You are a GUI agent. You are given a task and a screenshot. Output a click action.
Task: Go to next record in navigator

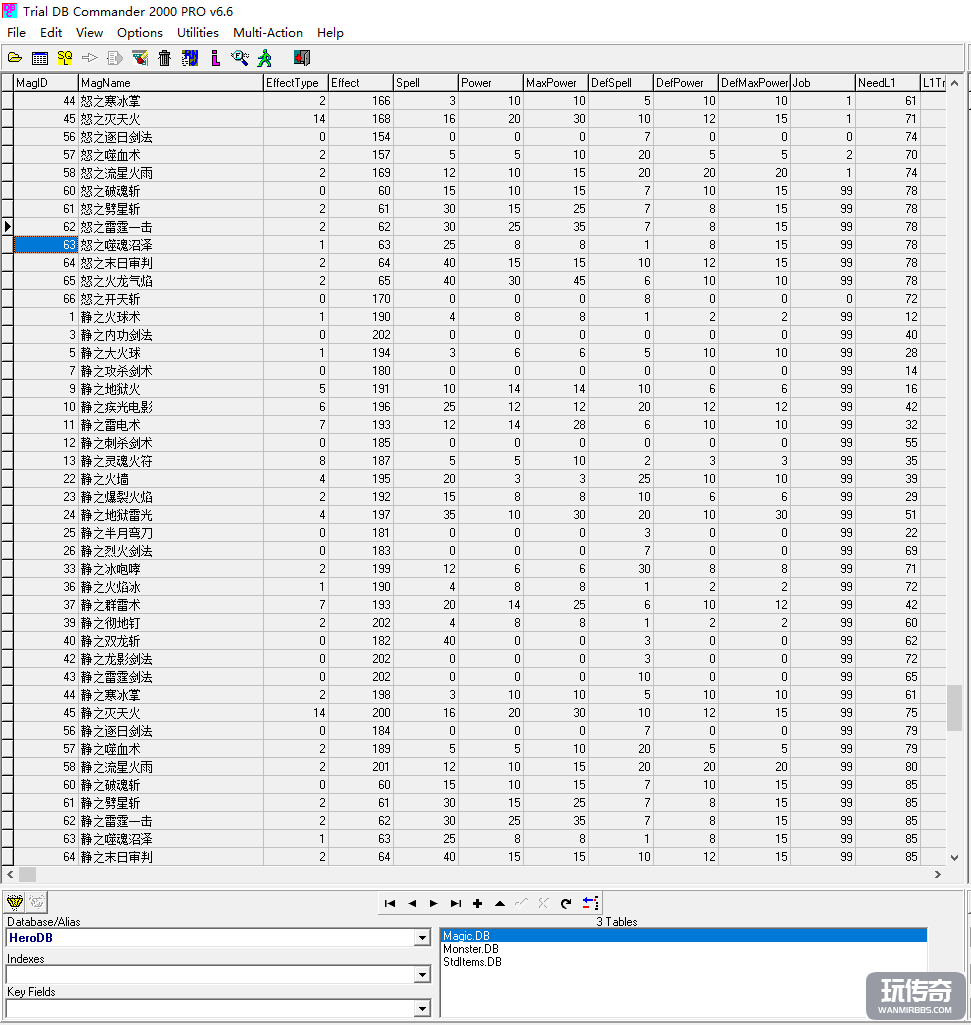coord(434,903)
